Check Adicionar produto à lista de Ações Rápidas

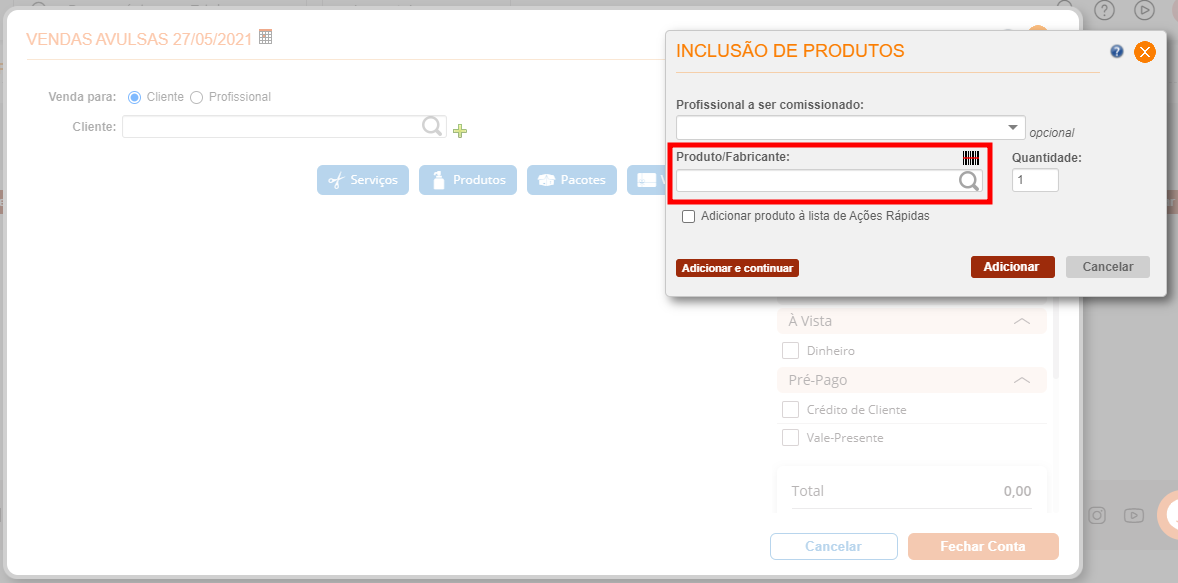click(688, 216)
